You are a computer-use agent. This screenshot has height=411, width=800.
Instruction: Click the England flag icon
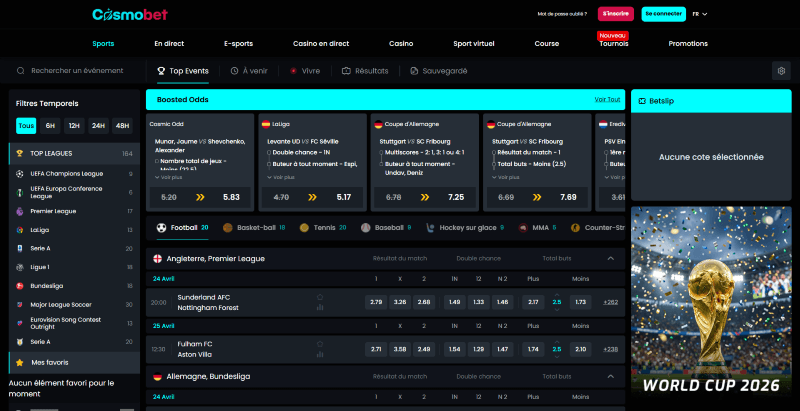[x=158, y=259]
